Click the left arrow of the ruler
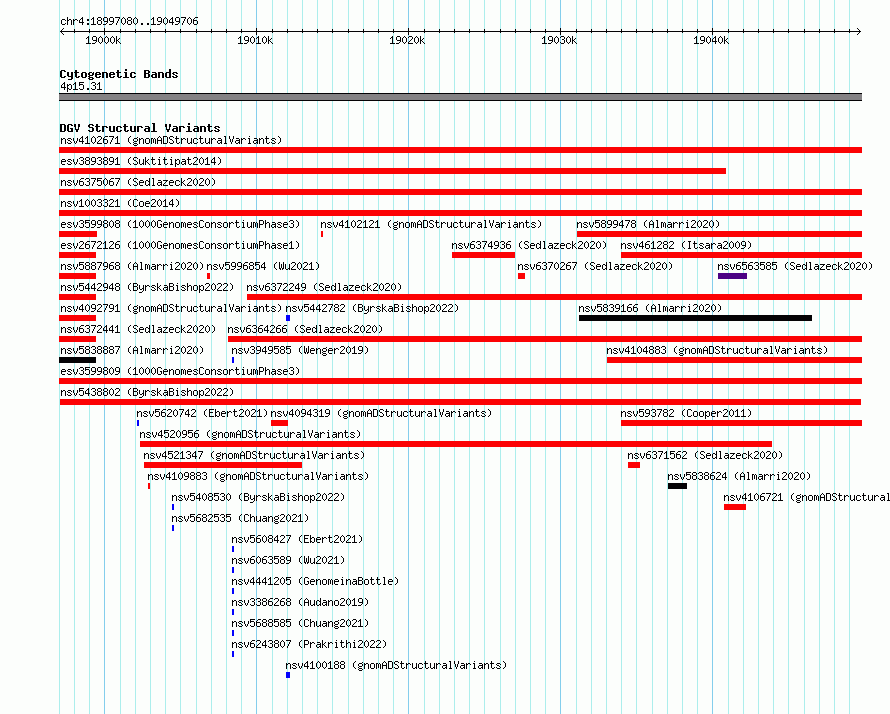890x714 pixels. tap(63, 31)
